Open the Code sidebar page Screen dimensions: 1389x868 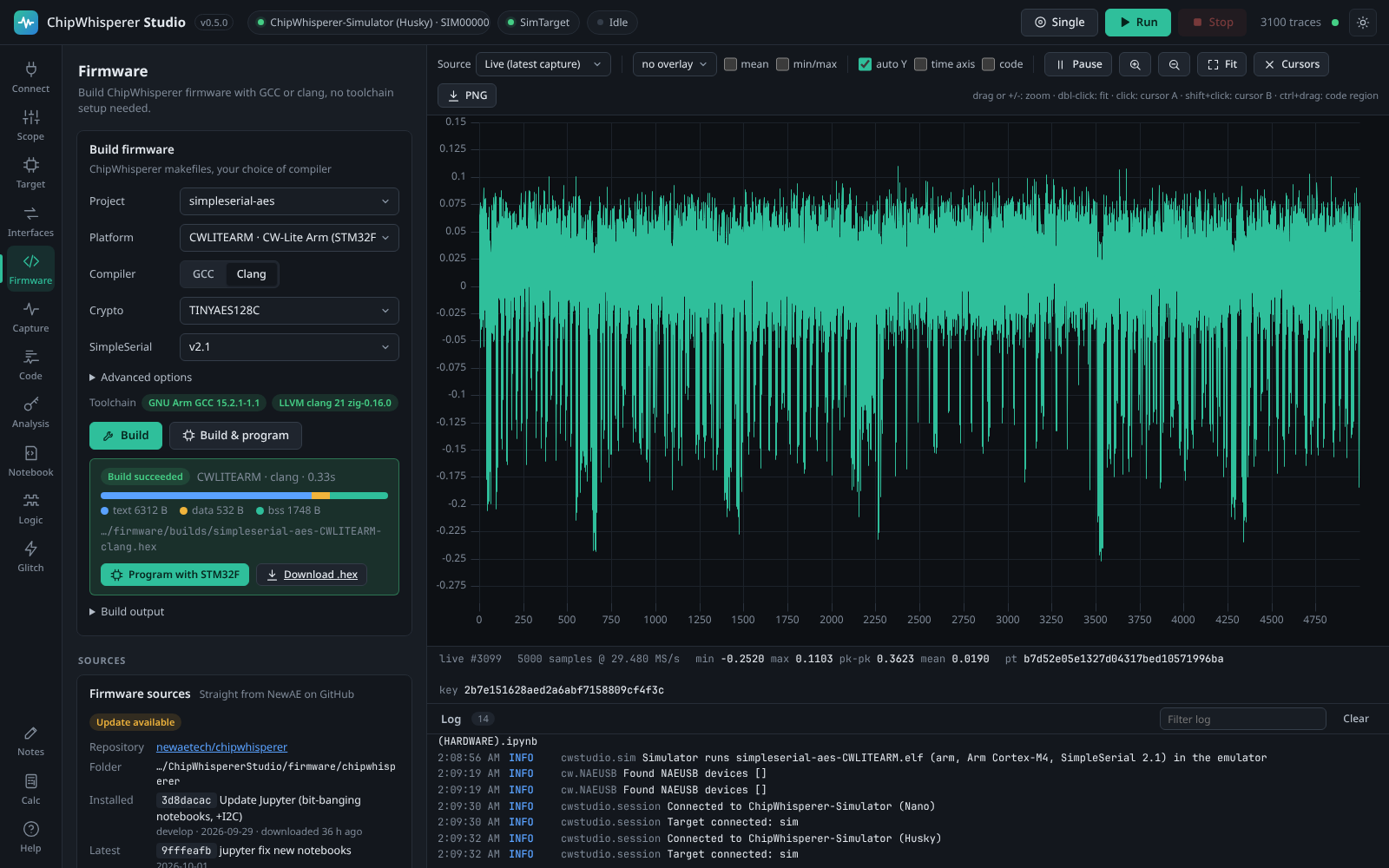[x=30, y=365]
